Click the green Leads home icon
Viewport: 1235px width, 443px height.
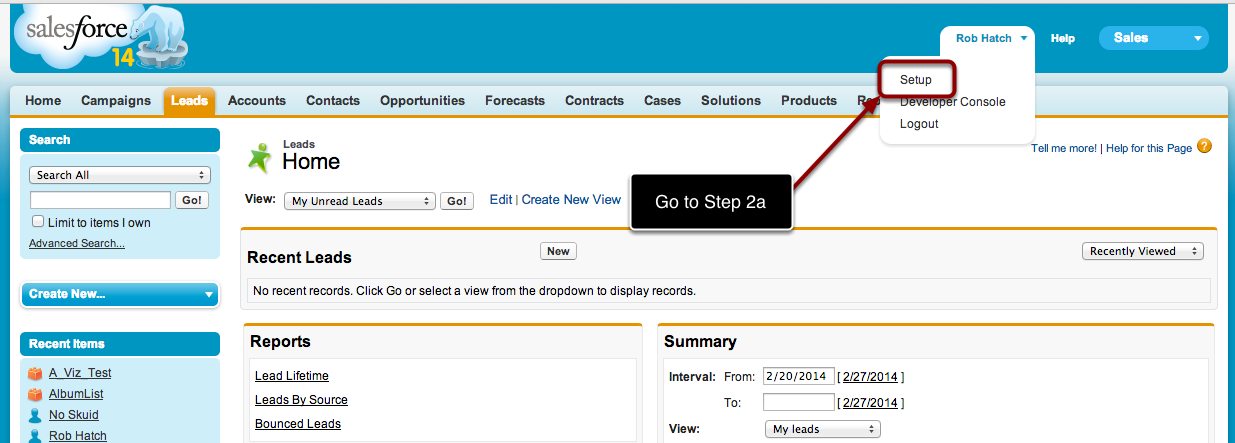[260, 157]
